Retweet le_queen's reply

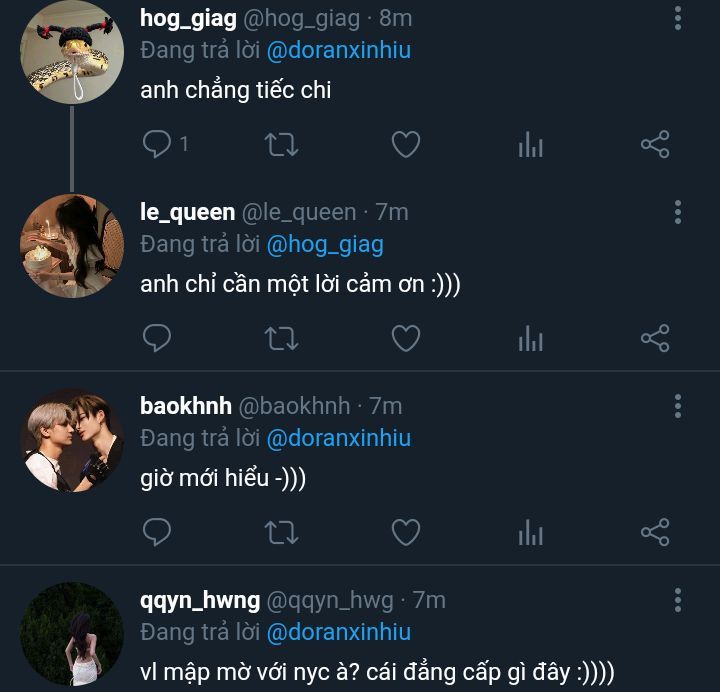tap(281, 338)
